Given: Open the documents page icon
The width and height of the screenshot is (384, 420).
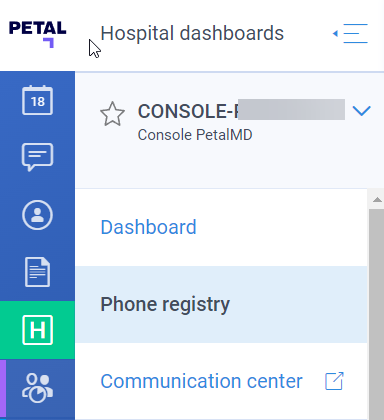Looking at the screenshot, I should [x=37, y=272].
